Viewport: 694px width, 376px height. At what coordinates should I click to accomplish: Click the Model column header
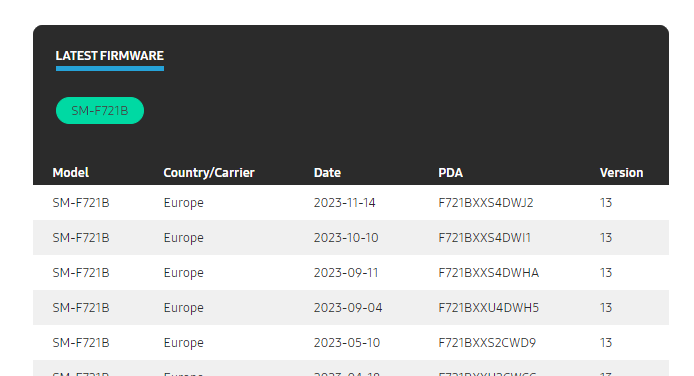(x=71, y=173)
